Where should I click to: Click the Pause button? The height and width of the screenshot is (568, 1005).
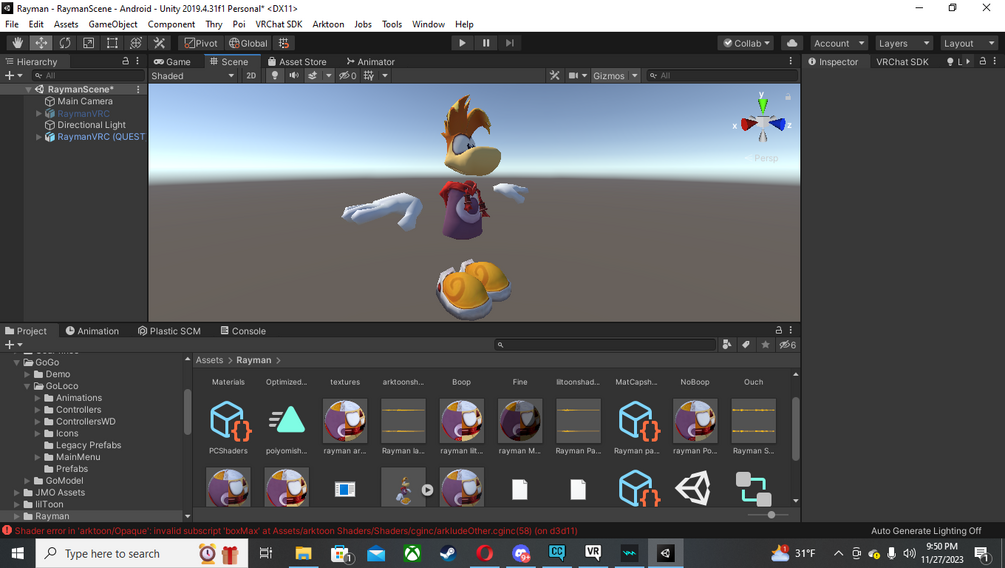pos(486,43)
